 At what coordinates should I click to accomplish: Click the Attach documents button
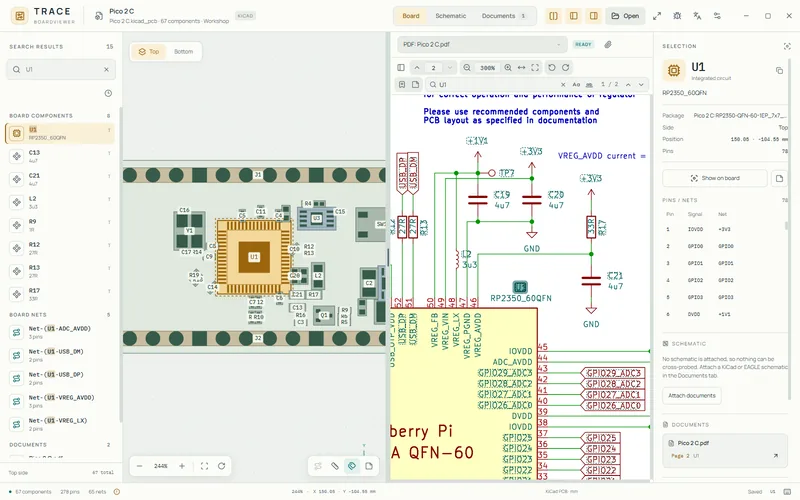pyautogui.click(x=692, y=395)
